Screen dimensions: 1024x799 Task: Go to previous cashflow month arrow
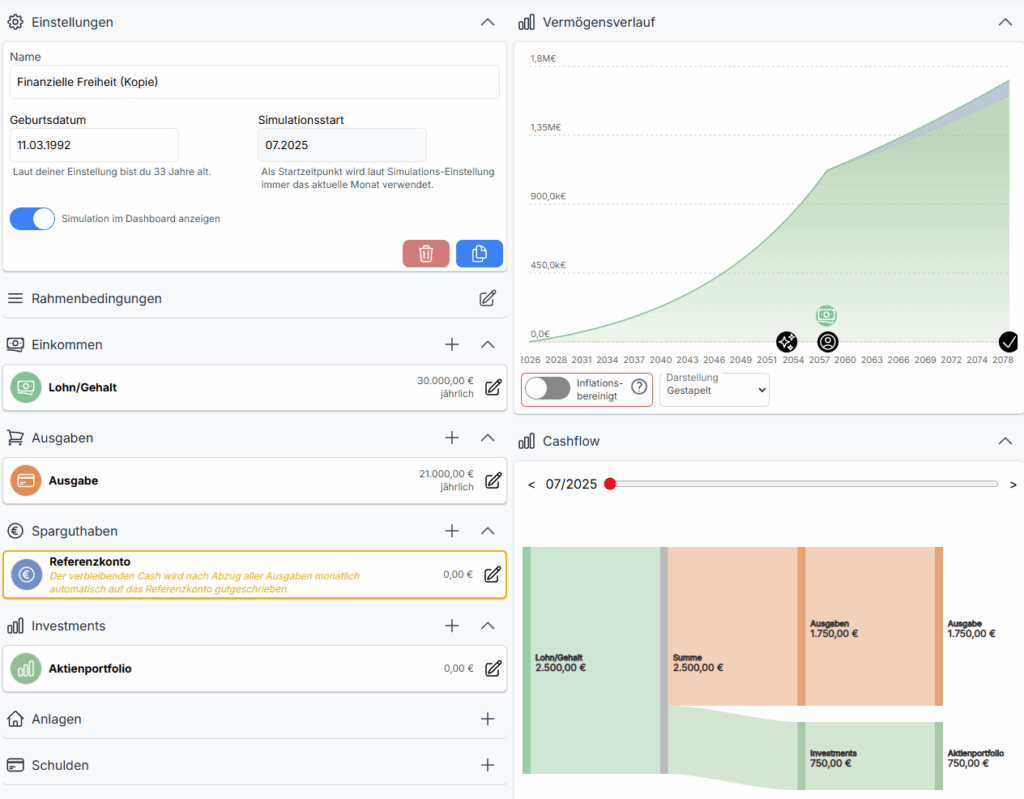pyautogui.click(x=532, y=485)
